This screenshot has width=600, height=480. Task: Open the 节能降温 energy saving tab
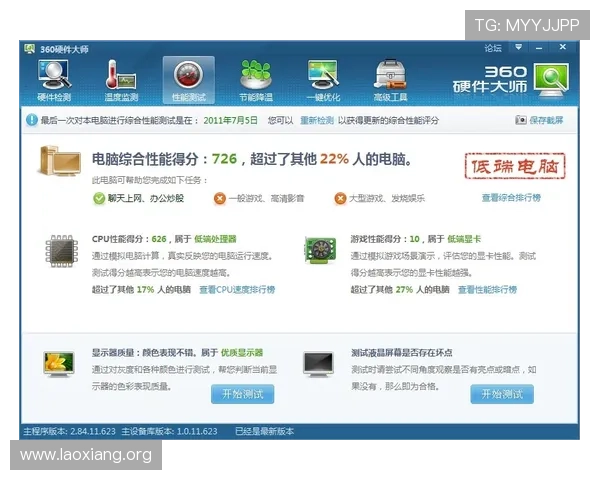point(256,80)
